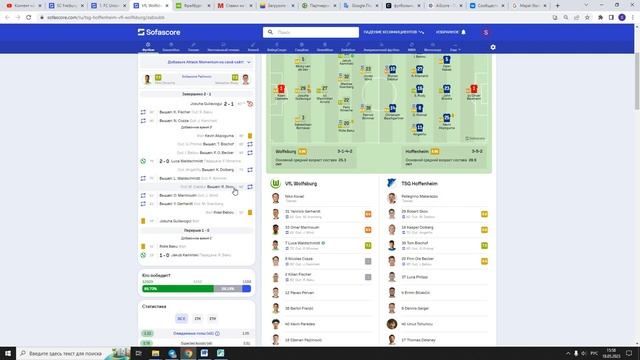Select ВСЕ statistics period
The height and width of the screenshot is (360, 640).
[182, 318]
